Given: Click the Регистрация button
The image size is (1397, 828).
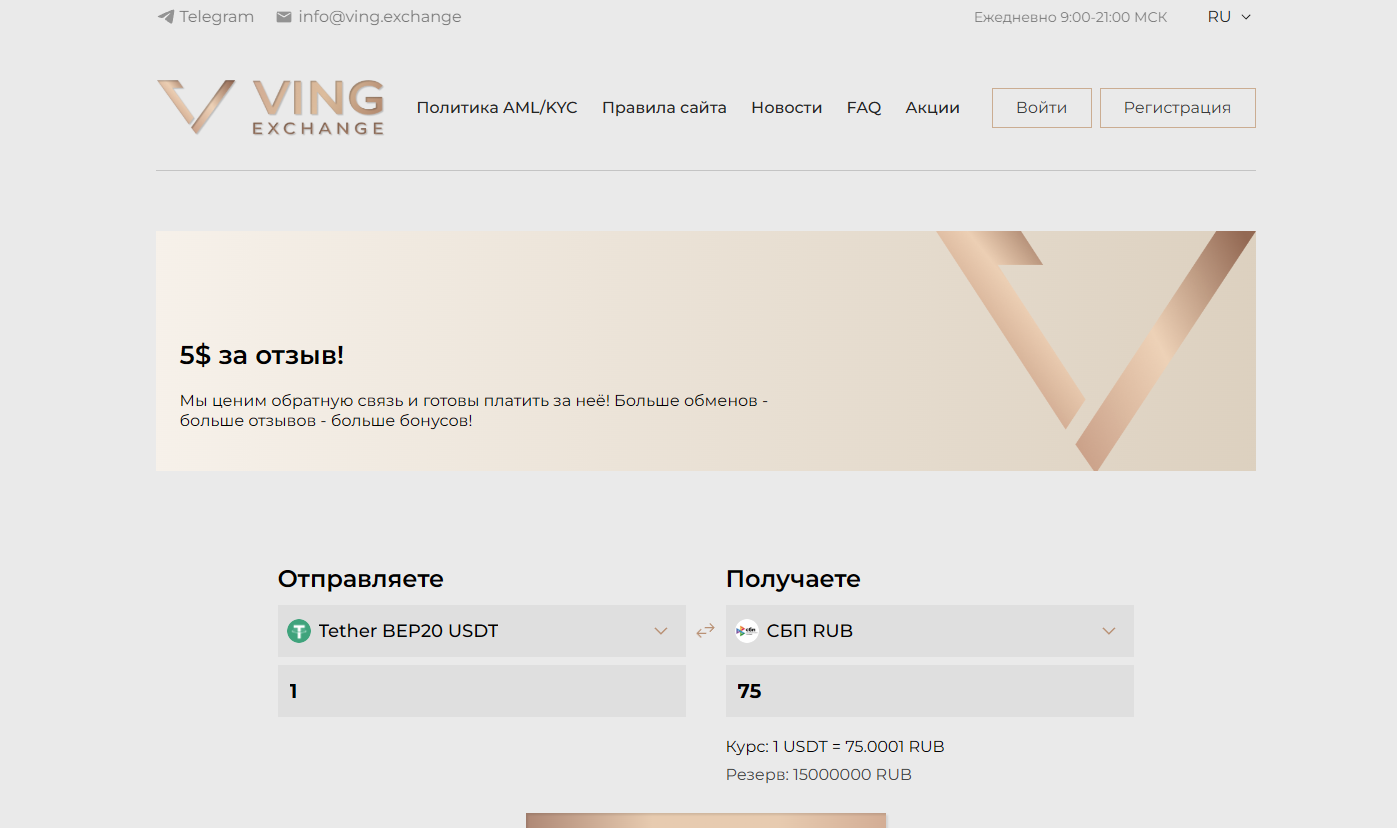Looking at the screenshot, I should [x=1178, y=108].
